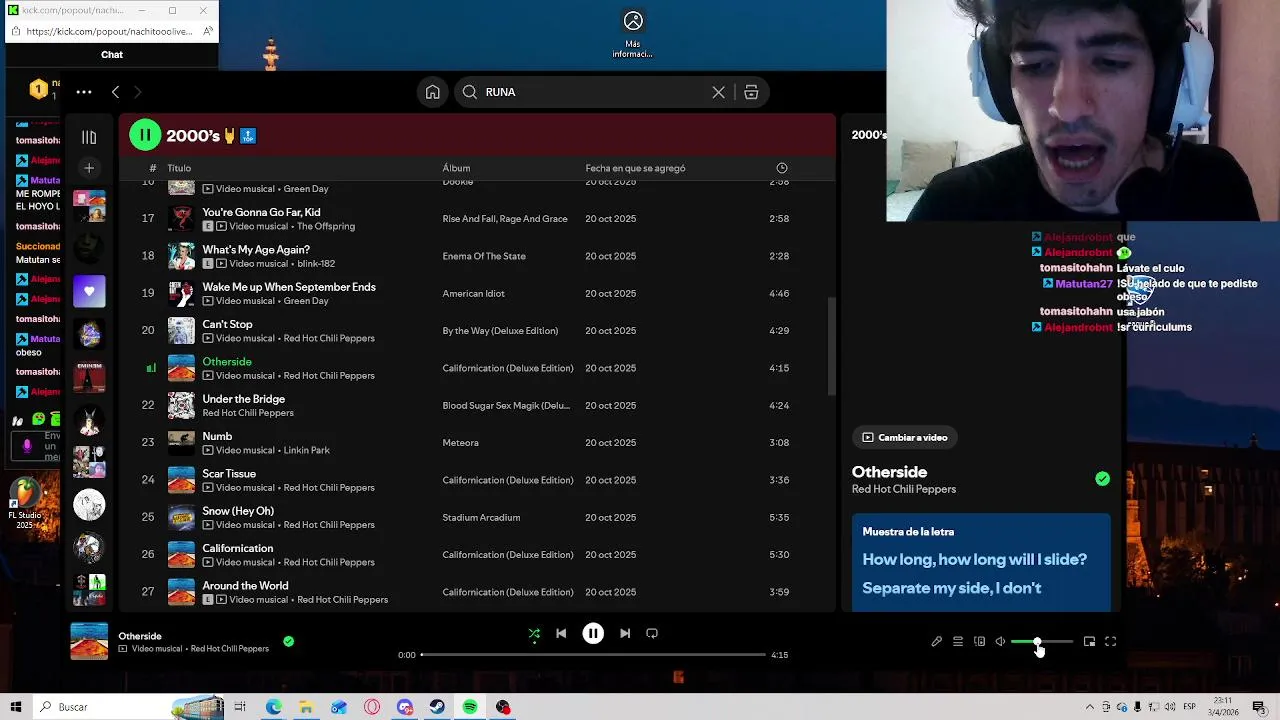Mute with the speaker icon
The height and width of the screenshot is (720, 1280).
1000,642
